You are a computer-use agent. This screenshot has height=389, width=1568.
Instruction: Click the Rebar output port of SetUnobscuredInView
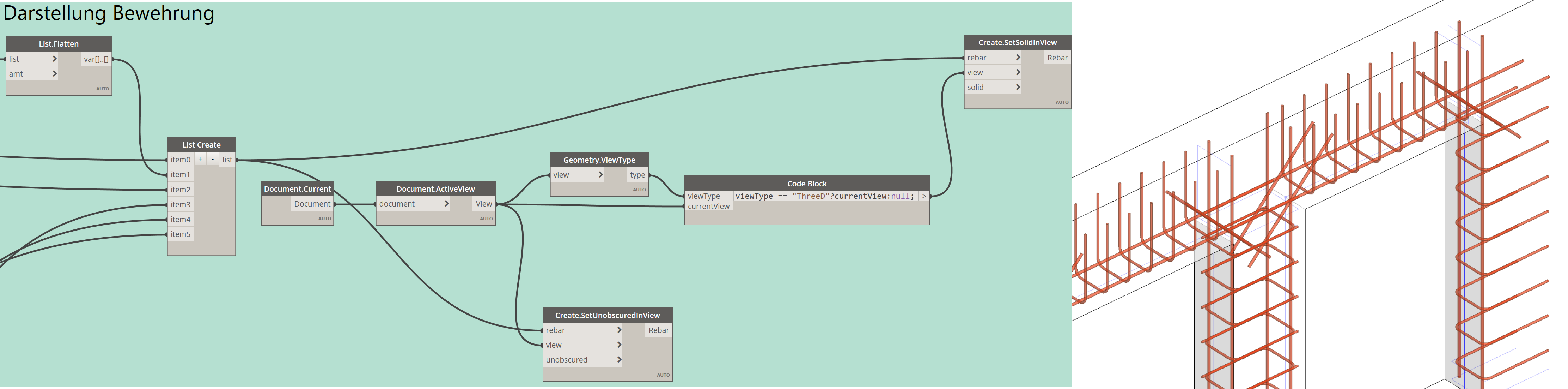coord(658,330)
